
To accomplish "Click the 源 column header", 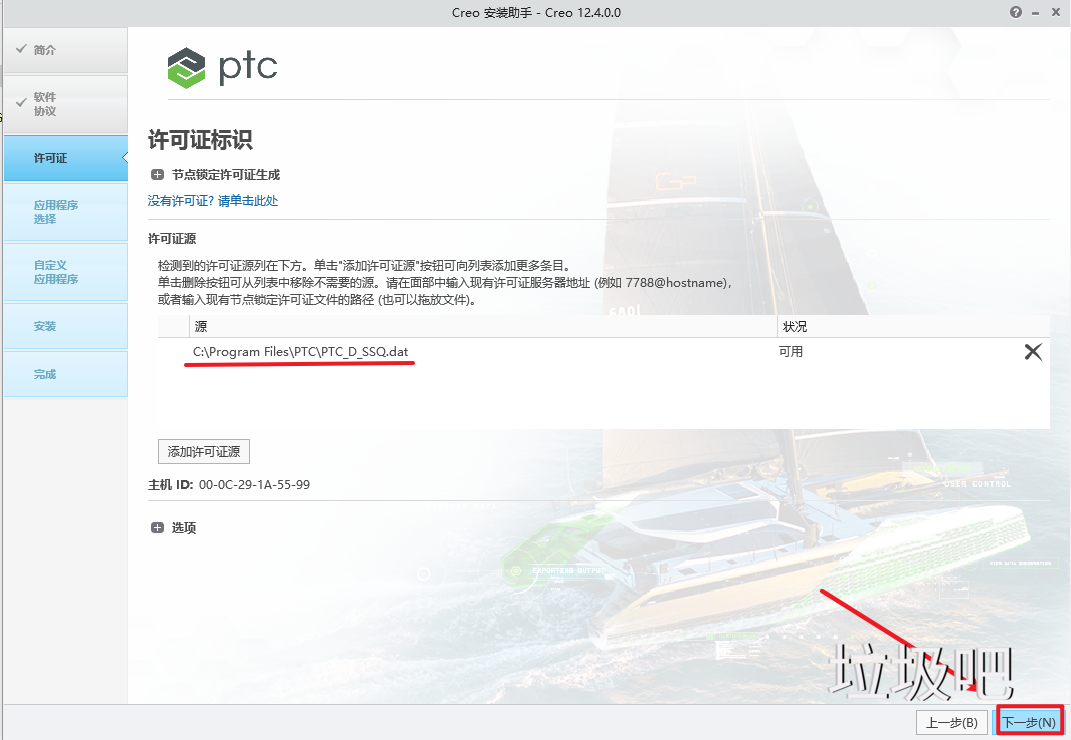I will point(483,327).
